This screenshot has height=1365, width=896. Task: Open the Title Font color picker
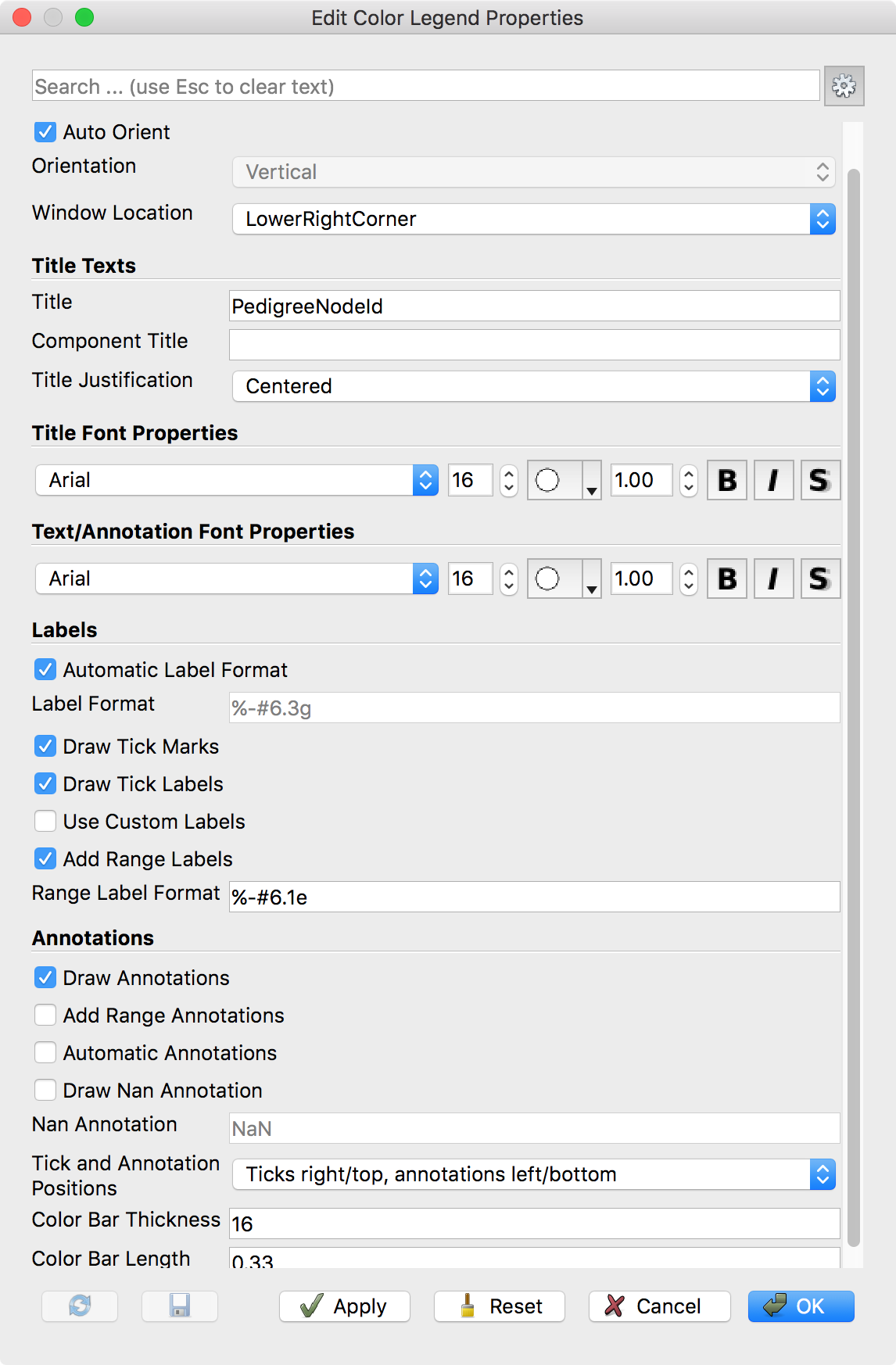click(563, 480)
